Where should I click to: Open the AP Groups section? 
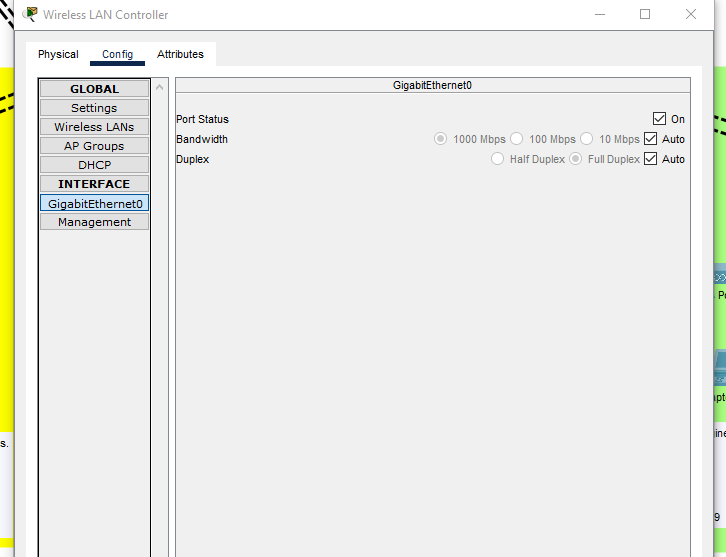94,146
